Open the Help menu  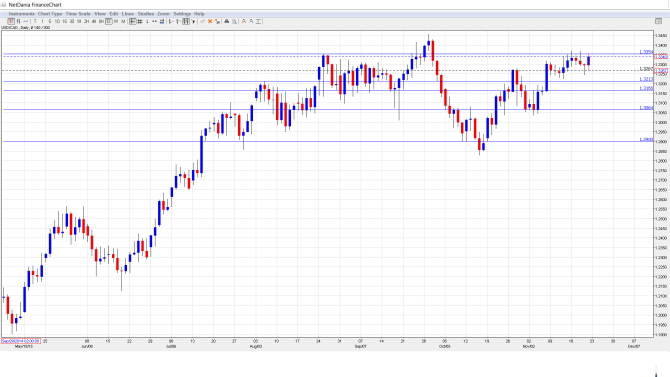(x=199, y=14)
